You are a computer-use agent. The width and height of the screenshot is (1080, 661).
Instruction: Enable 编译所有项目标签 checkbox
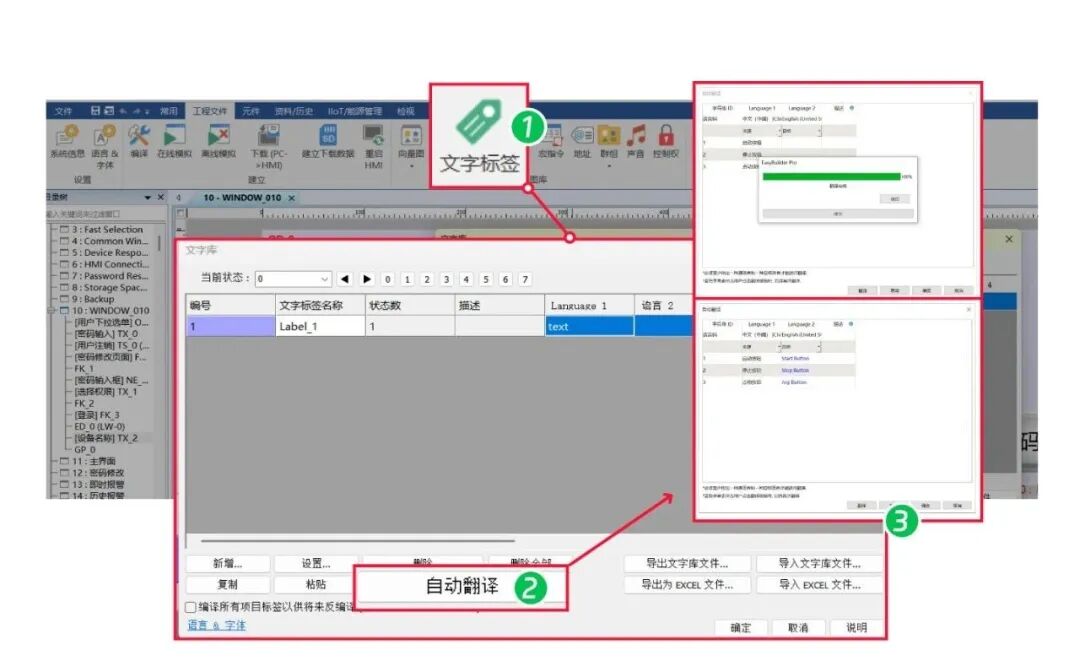click(191, 607)
